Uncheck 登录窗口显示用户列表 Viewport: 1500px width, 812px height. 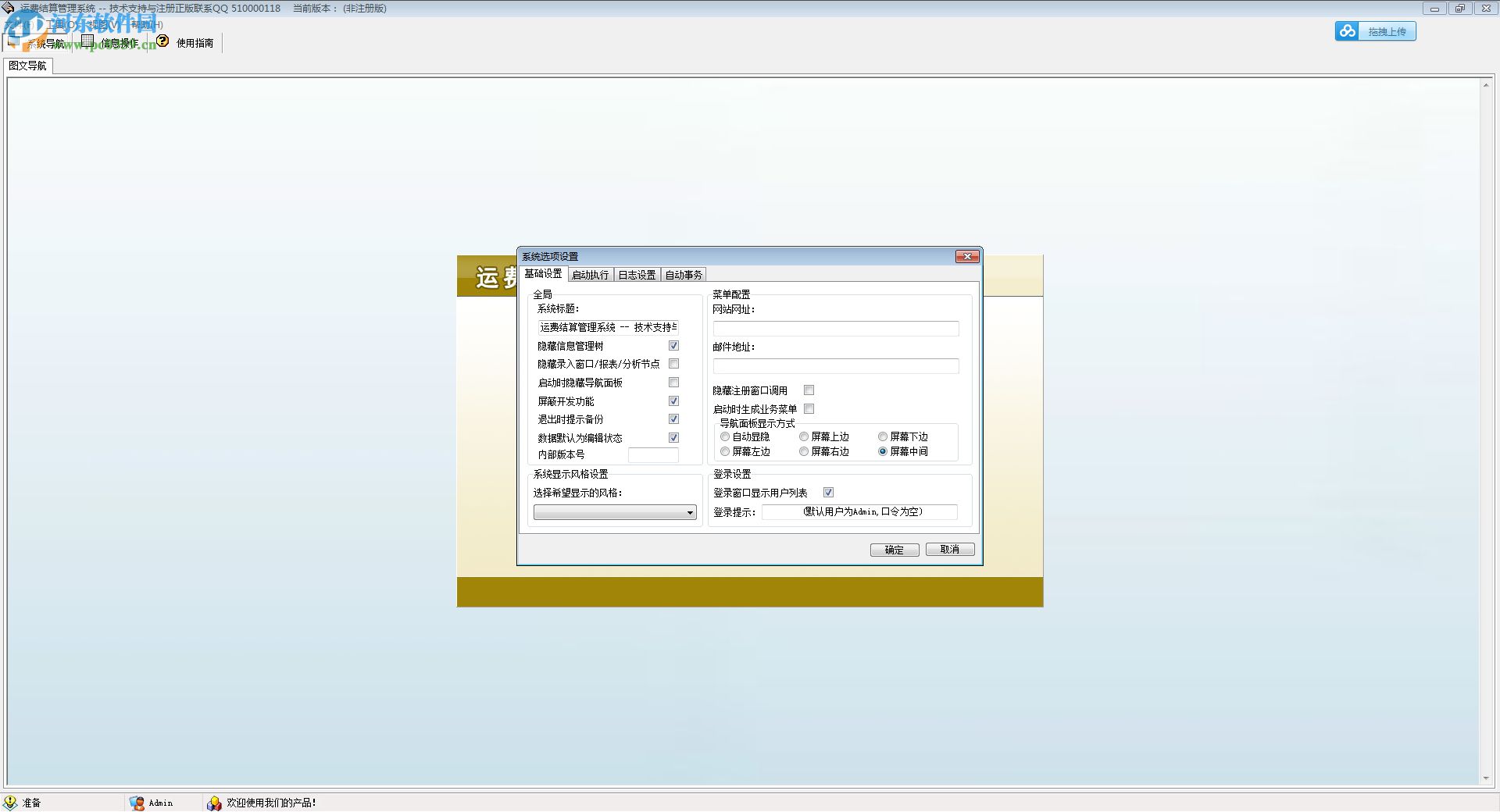tap(829, 492)
